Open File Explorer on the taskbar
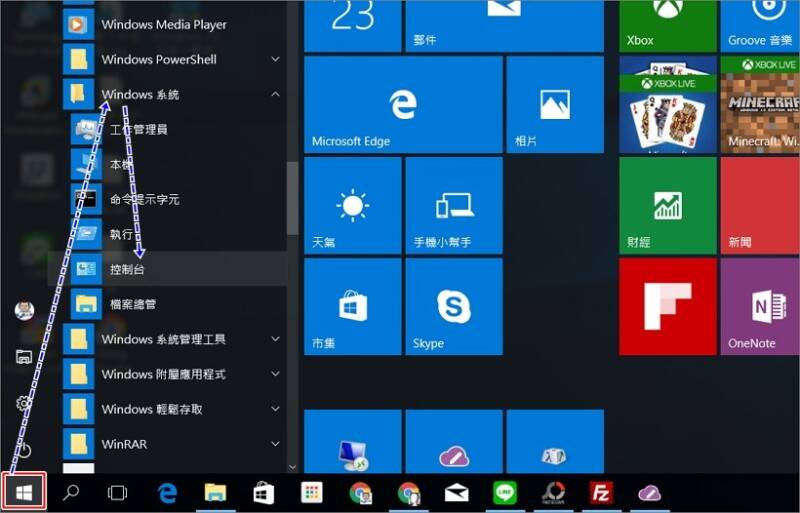 [x=215, y=493]
